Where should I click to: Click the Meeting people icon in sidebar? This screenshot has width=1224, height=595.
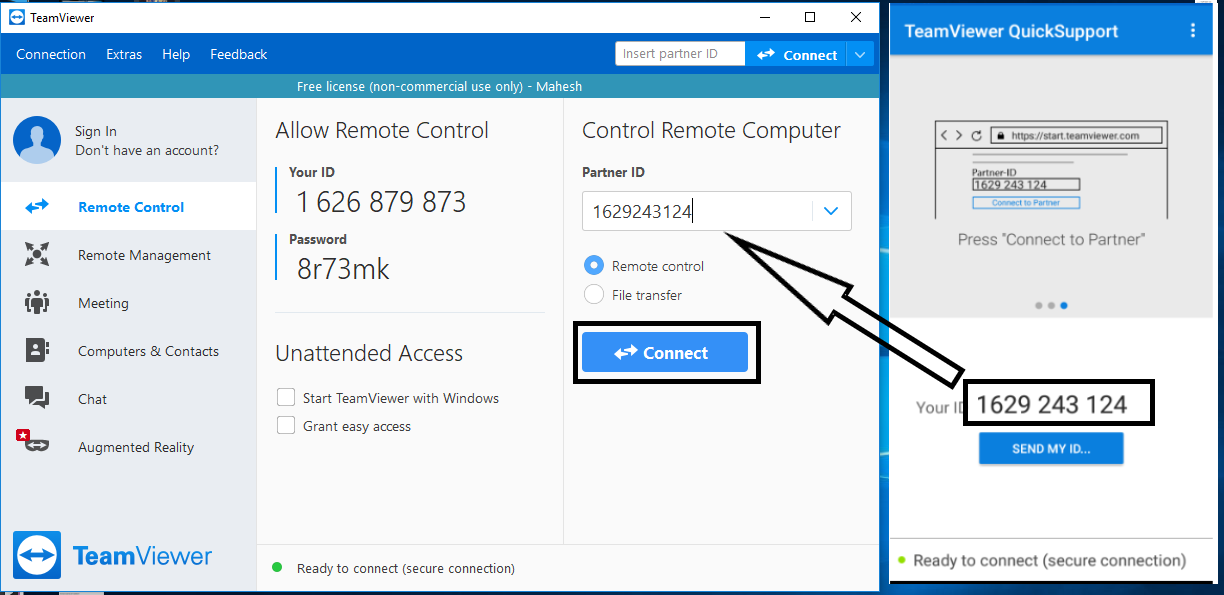[37, 303]
